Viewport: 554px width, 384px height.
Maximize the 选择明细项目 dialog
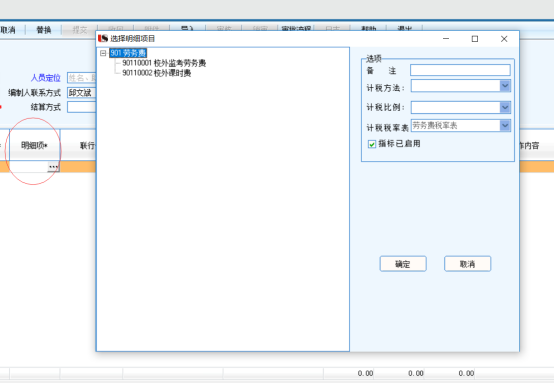475,39
